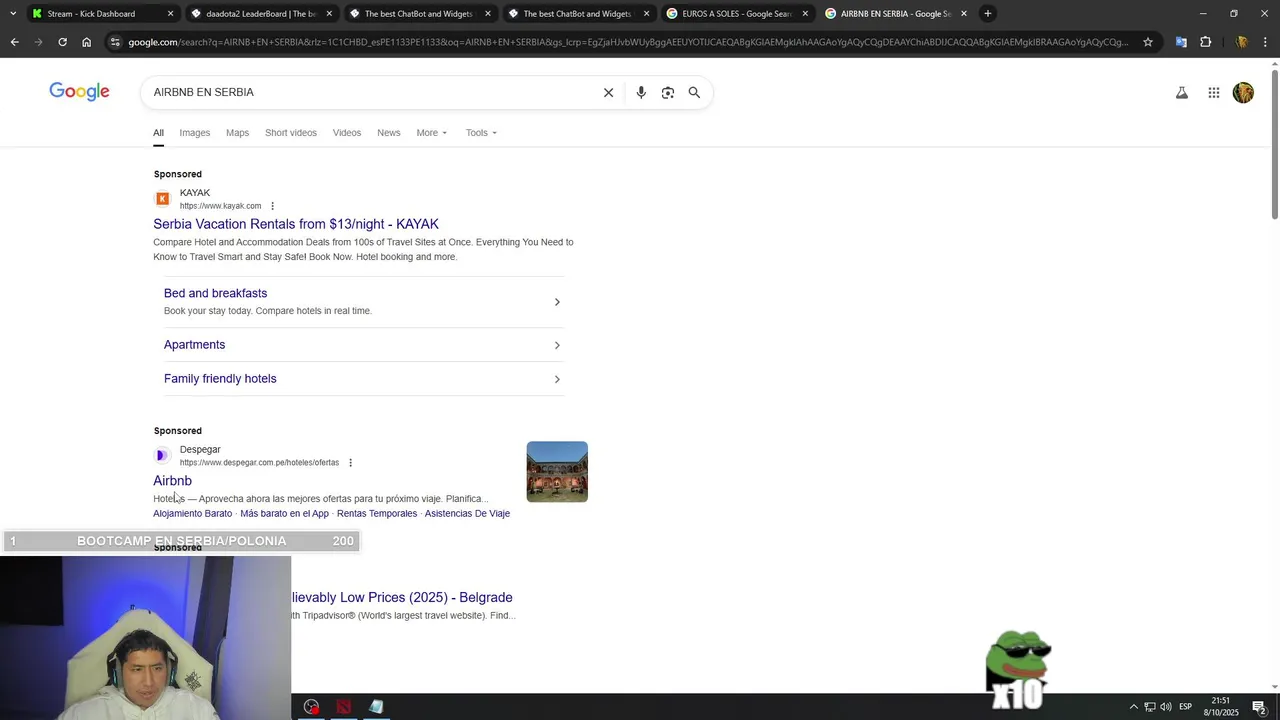The image size is (1280, 720).
Task: Click the magnifier search button
Action: click(x=694, y=92)
